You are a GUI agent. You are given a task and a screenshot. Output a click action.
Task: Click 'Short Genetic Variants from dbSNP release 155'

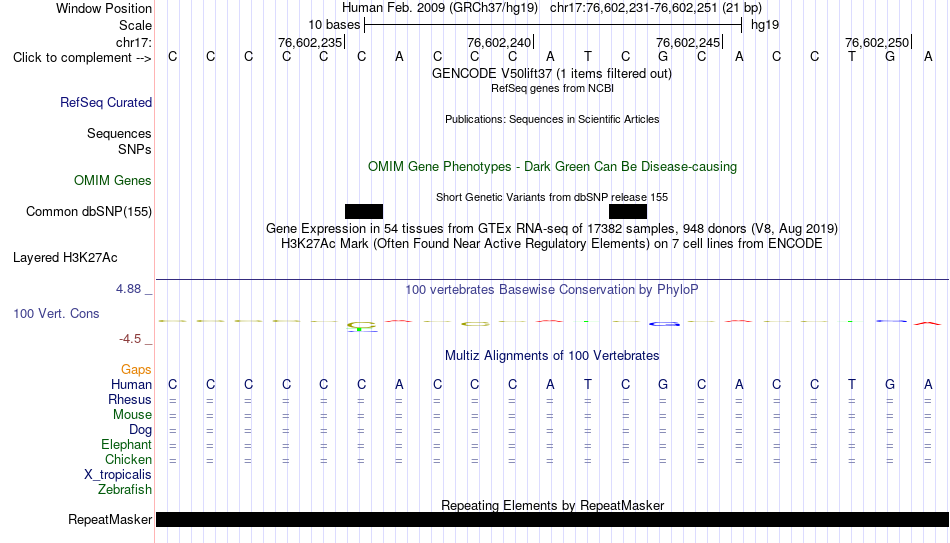552,197
